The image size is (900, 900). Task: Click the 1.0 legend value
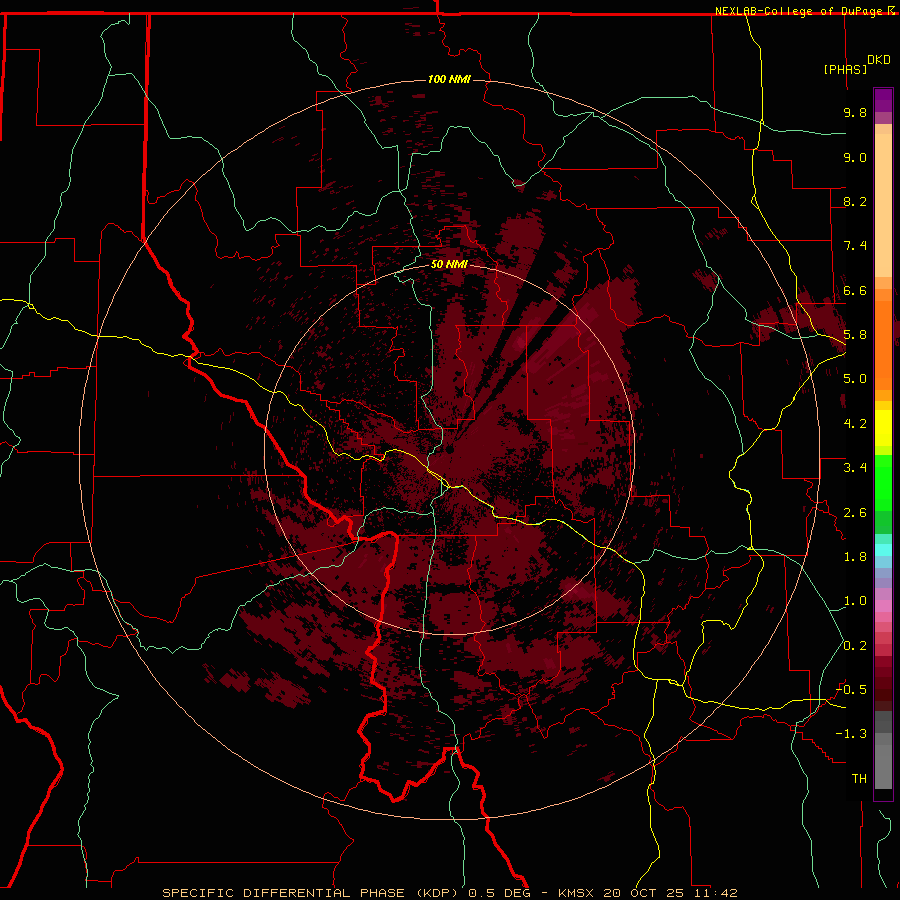[855, 601]
